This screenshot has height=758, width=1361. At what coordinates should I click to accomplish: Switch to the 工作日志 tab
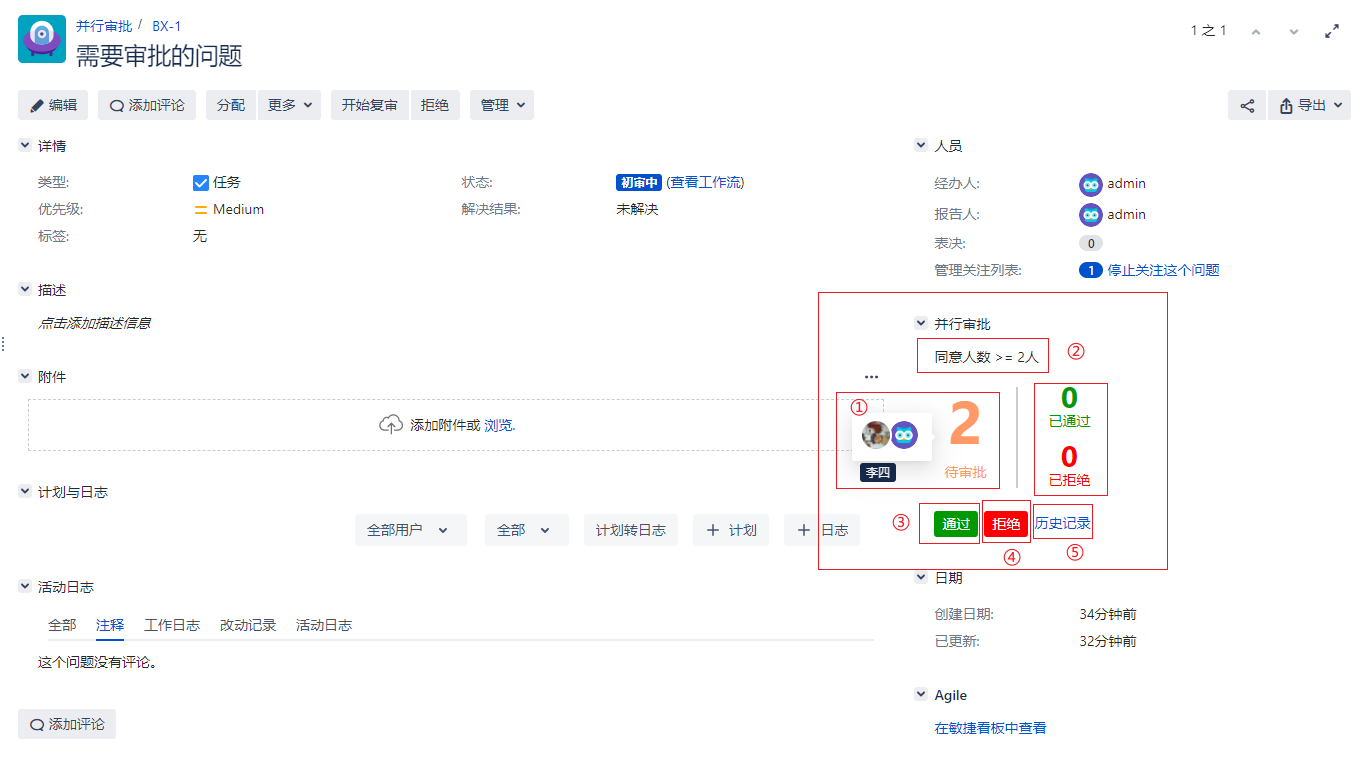point(172,625)
